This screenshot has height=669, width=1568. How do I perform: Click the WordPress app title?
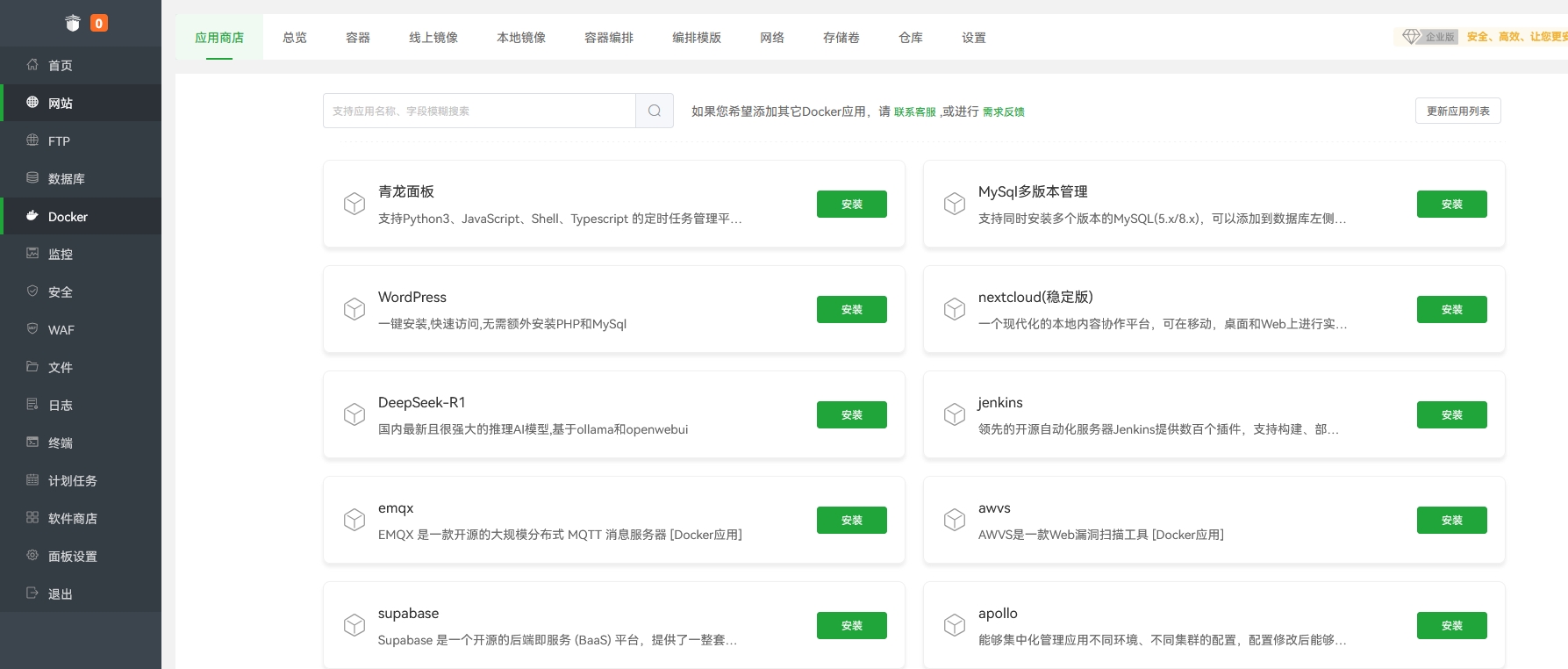click(x=412, y=297)
